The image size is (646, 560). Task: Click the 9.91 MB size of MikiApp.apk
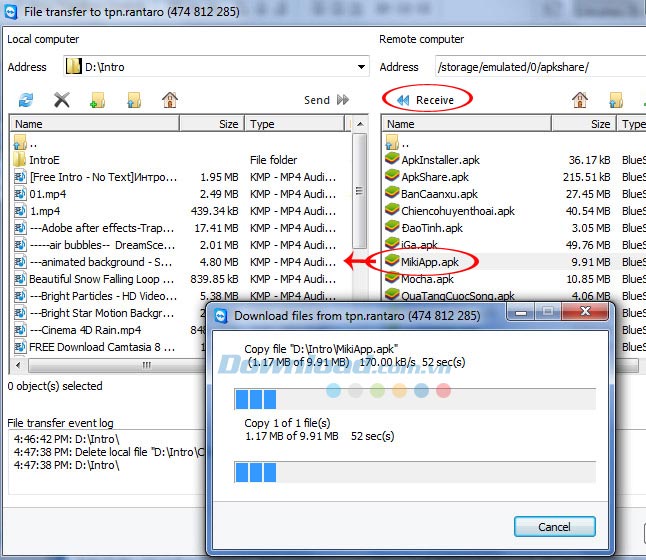click(590, 262)
